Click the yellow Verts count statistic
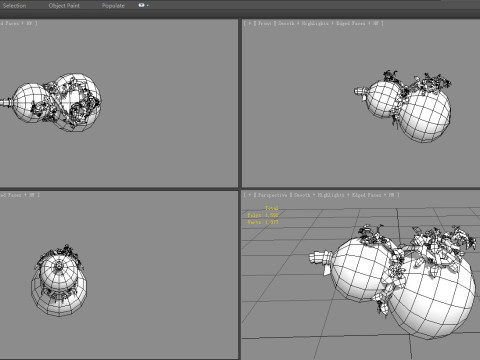Screen dimensions: 480x360 pyautogui.click(x=263, y=222)
